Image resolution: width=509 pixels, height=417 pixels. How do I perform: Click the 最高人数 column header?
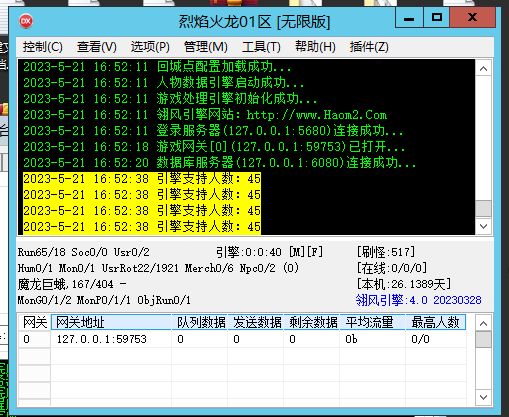coord(436,323)
